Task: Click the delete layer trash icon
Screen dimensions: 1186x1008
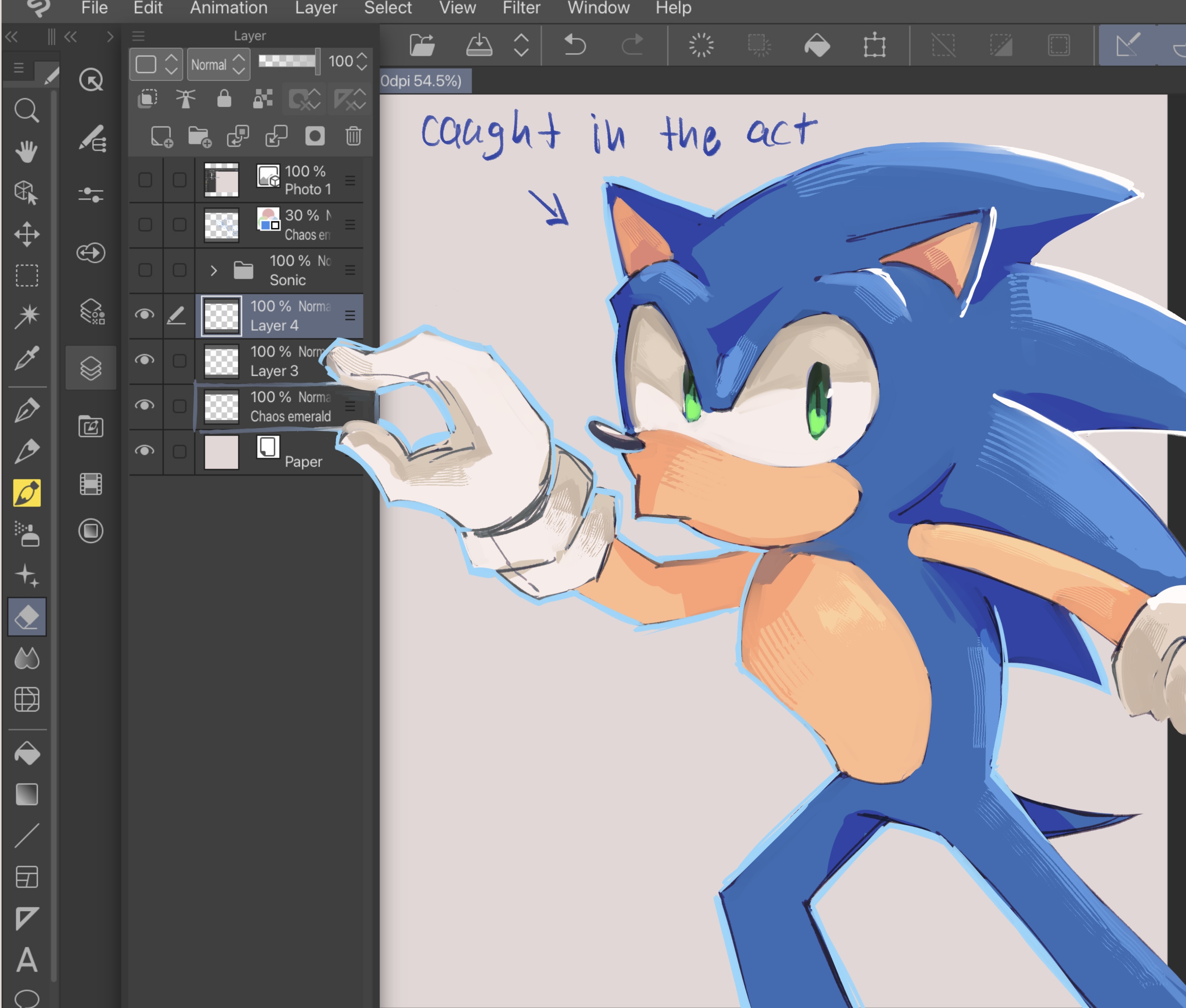Action: (x=353, y=136)
